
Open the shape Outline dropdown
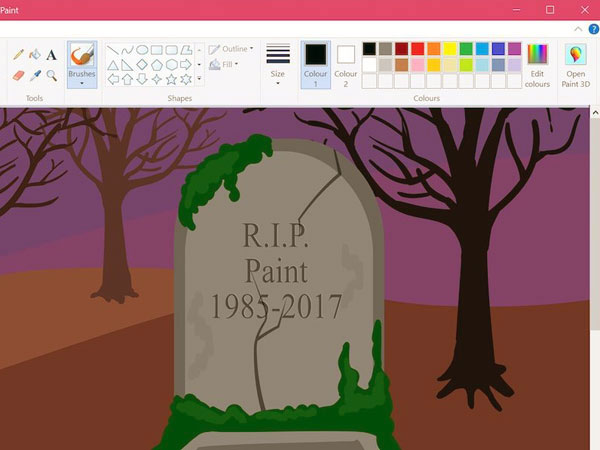click(231, 49)
